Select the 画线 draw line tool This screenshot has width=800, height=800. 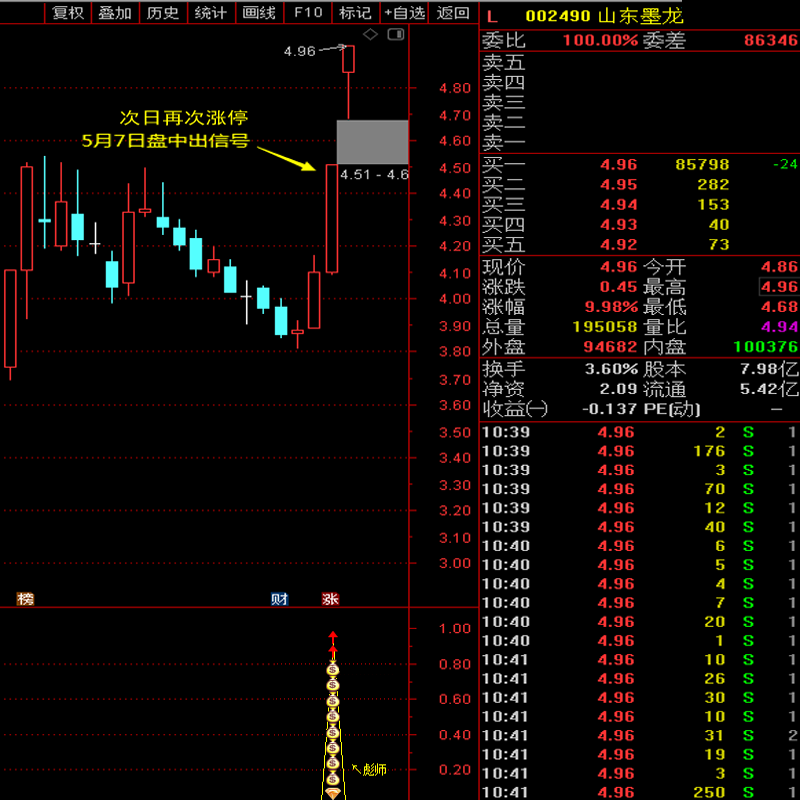click(x=259, y=13)
